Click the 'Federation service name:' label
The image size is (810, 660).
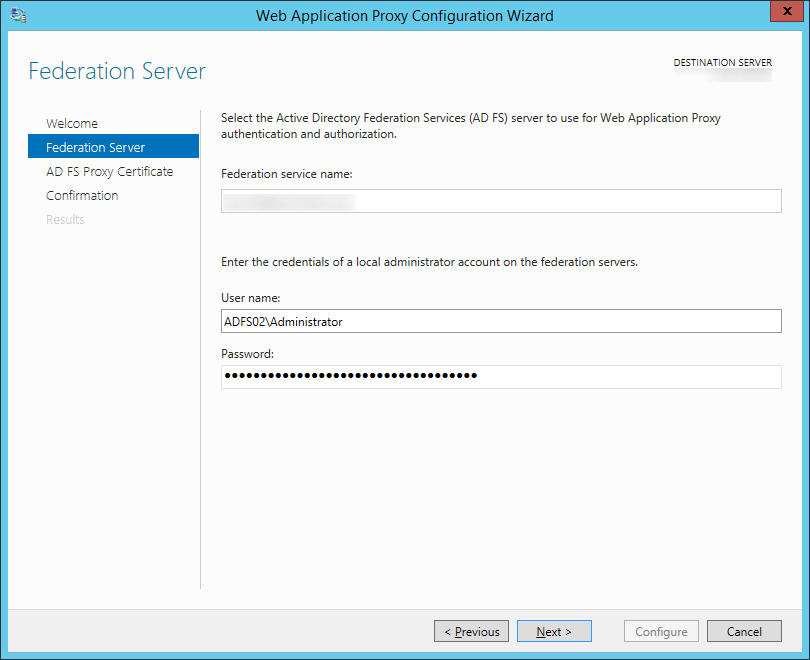click(x=287, y=174)
